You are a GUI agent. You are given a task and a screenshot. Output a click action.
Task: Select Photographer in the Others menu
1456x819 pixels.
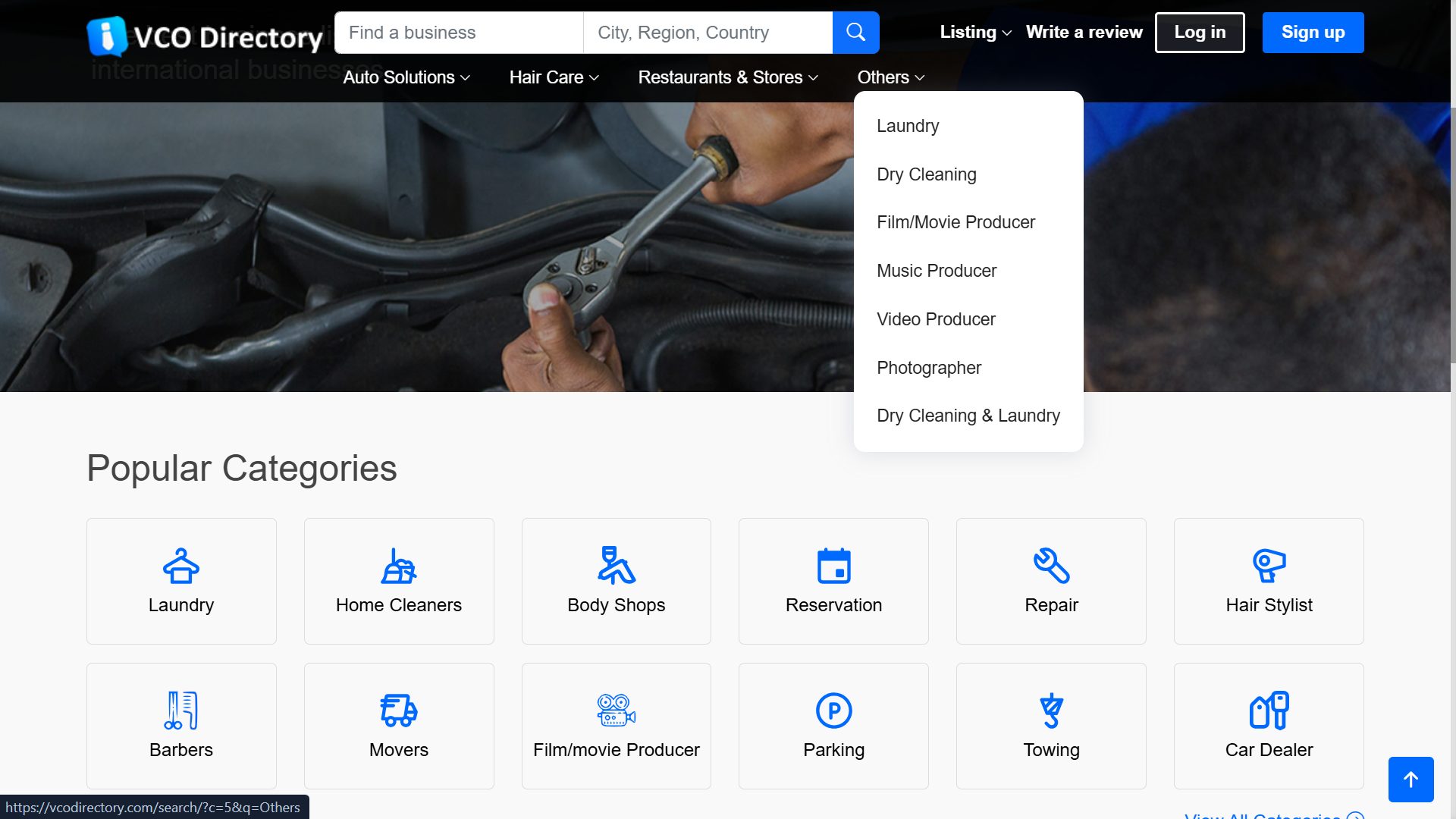pyautogui.click(x=929, y=368)
